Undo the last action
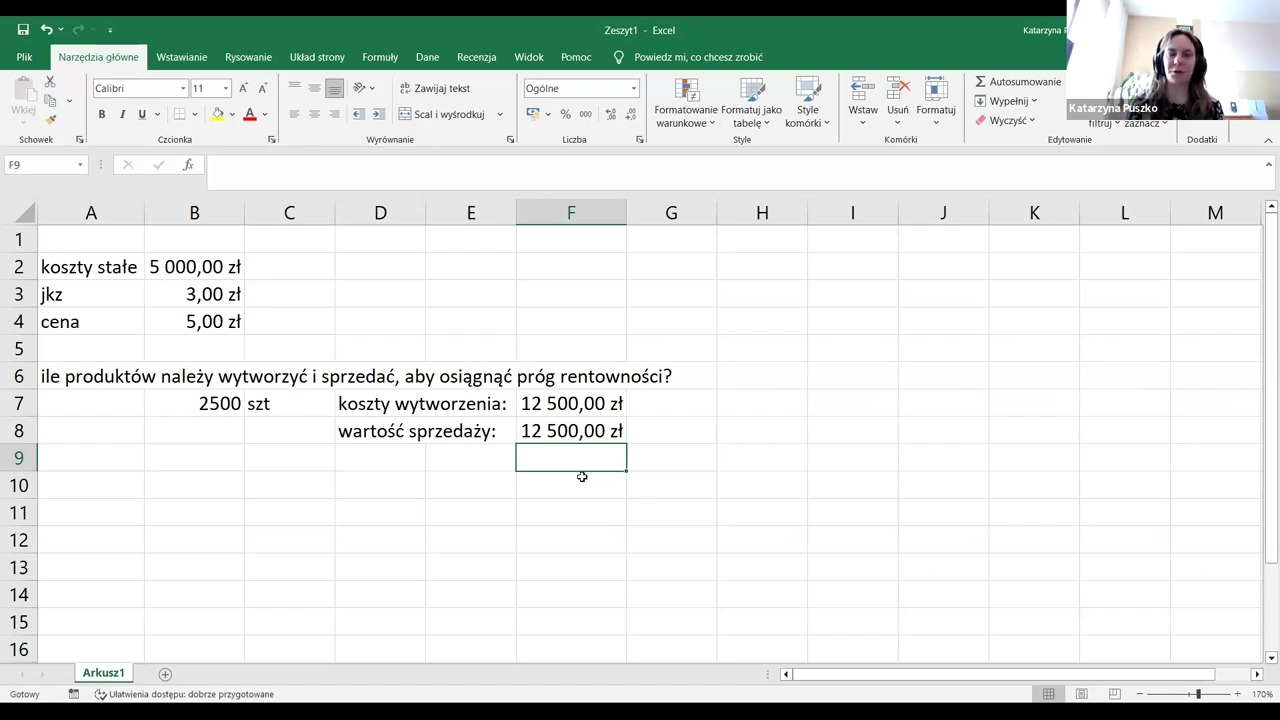The width and height of the screenshot is (1280, 720). pyautogui.click(x=46, y=30)
